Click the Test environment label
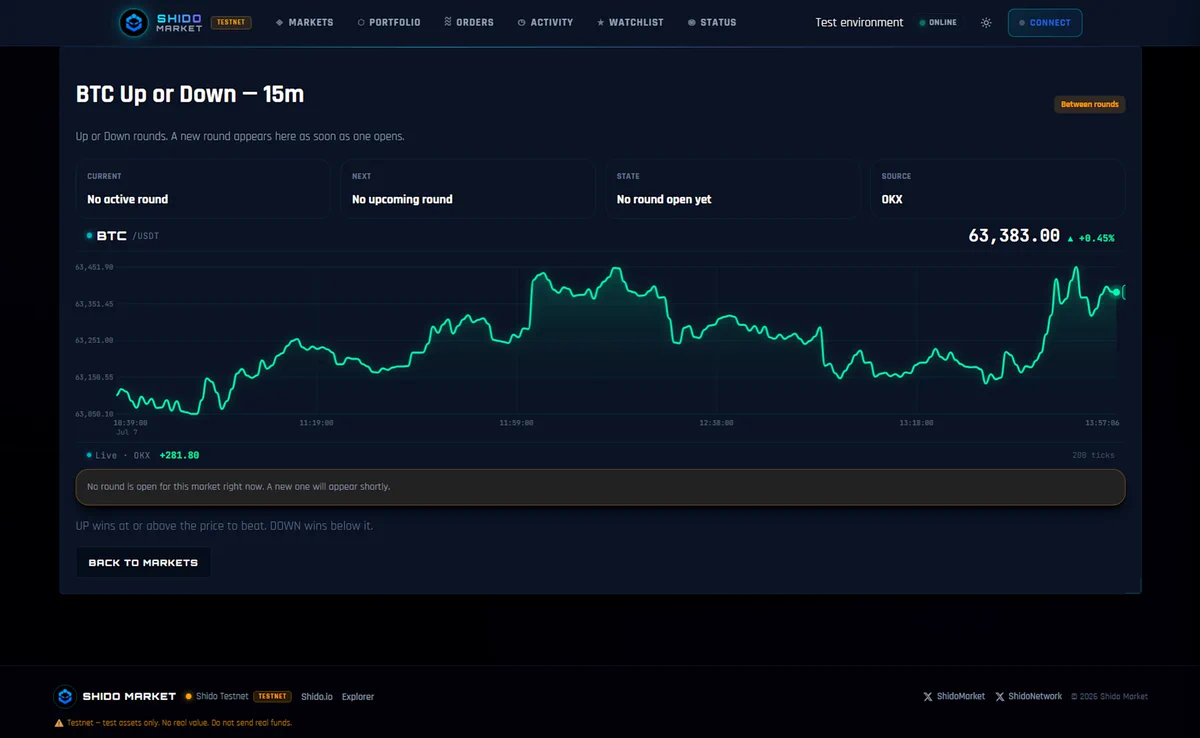The width and height of the screenshot is (1200, 738). [x=859, y=22]
